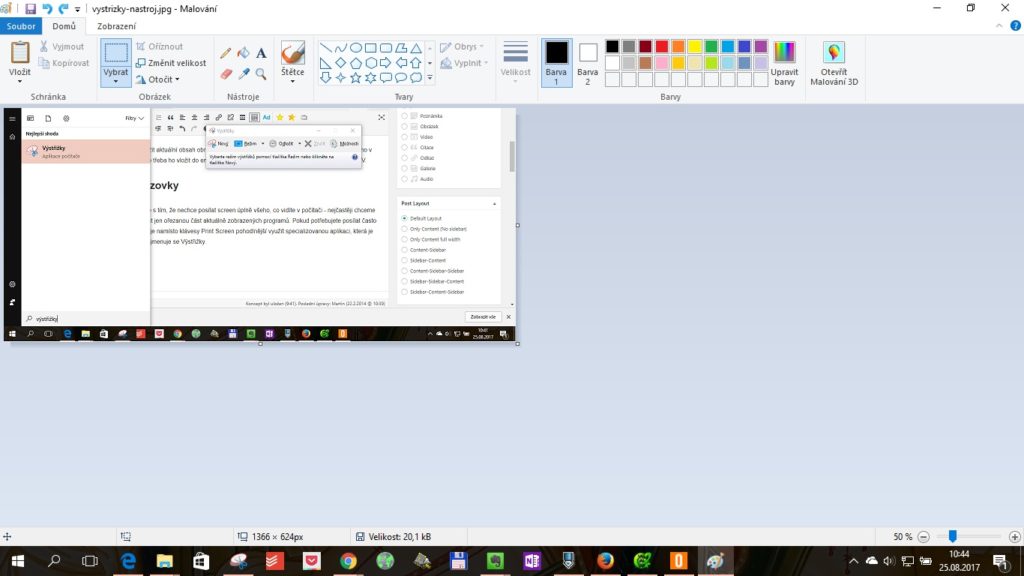Pick the Pentagon shape
The width and height of the screenshot is (1024, 576).
click(355, 63)
